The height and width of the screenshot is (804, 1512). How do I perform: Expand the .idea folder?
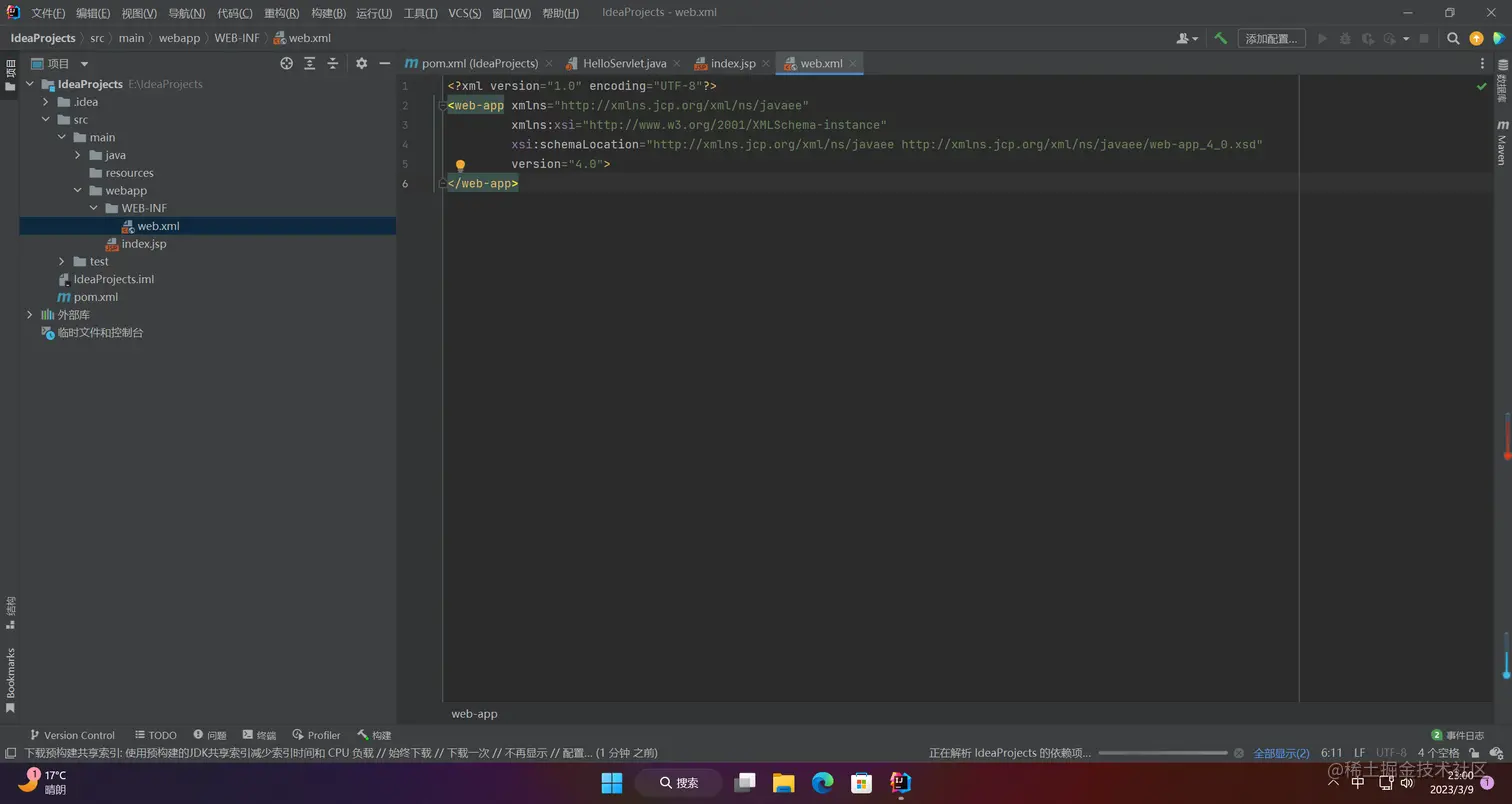tap(46, 102)
